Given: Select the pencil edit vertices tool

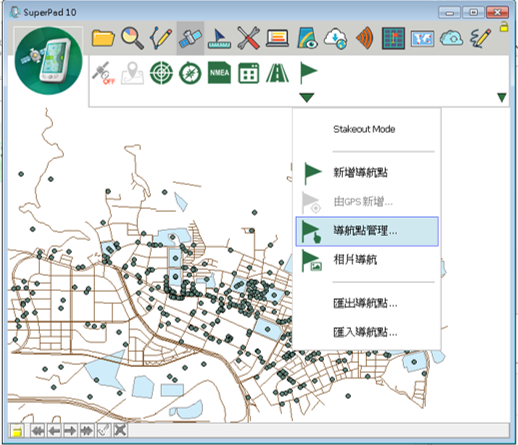Looking at the screenshot, I should click(161, 38).
